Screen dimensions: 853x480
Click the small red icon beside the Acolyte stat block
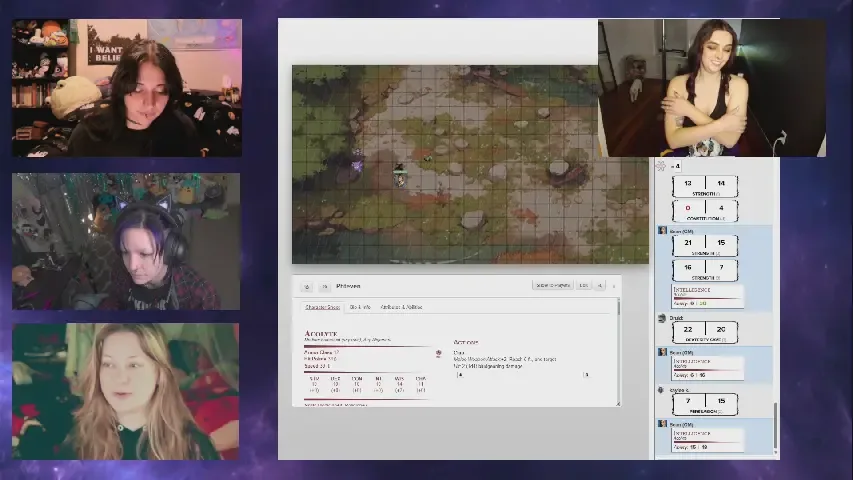[x=438, y=353]
